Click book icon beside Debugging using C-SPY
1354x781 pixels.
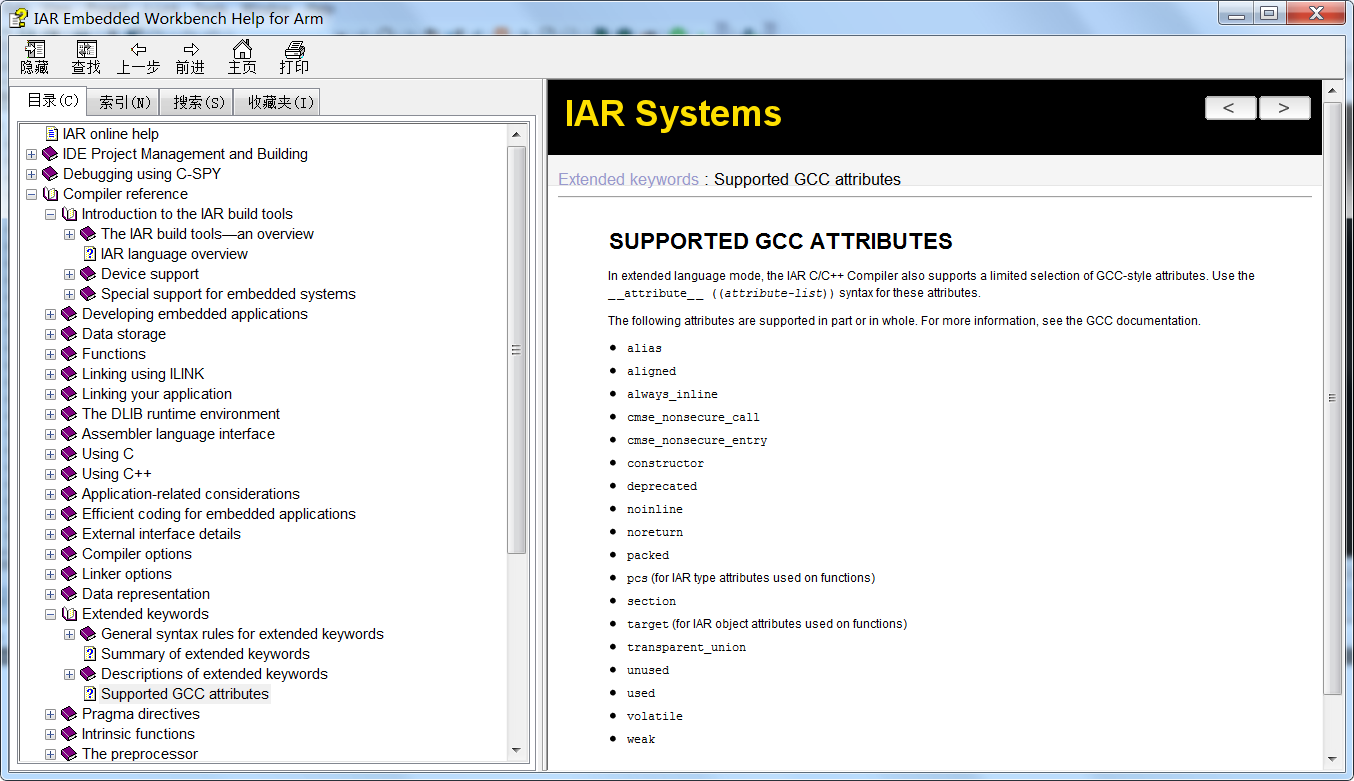pyautogui.click(x=50, y=174)
